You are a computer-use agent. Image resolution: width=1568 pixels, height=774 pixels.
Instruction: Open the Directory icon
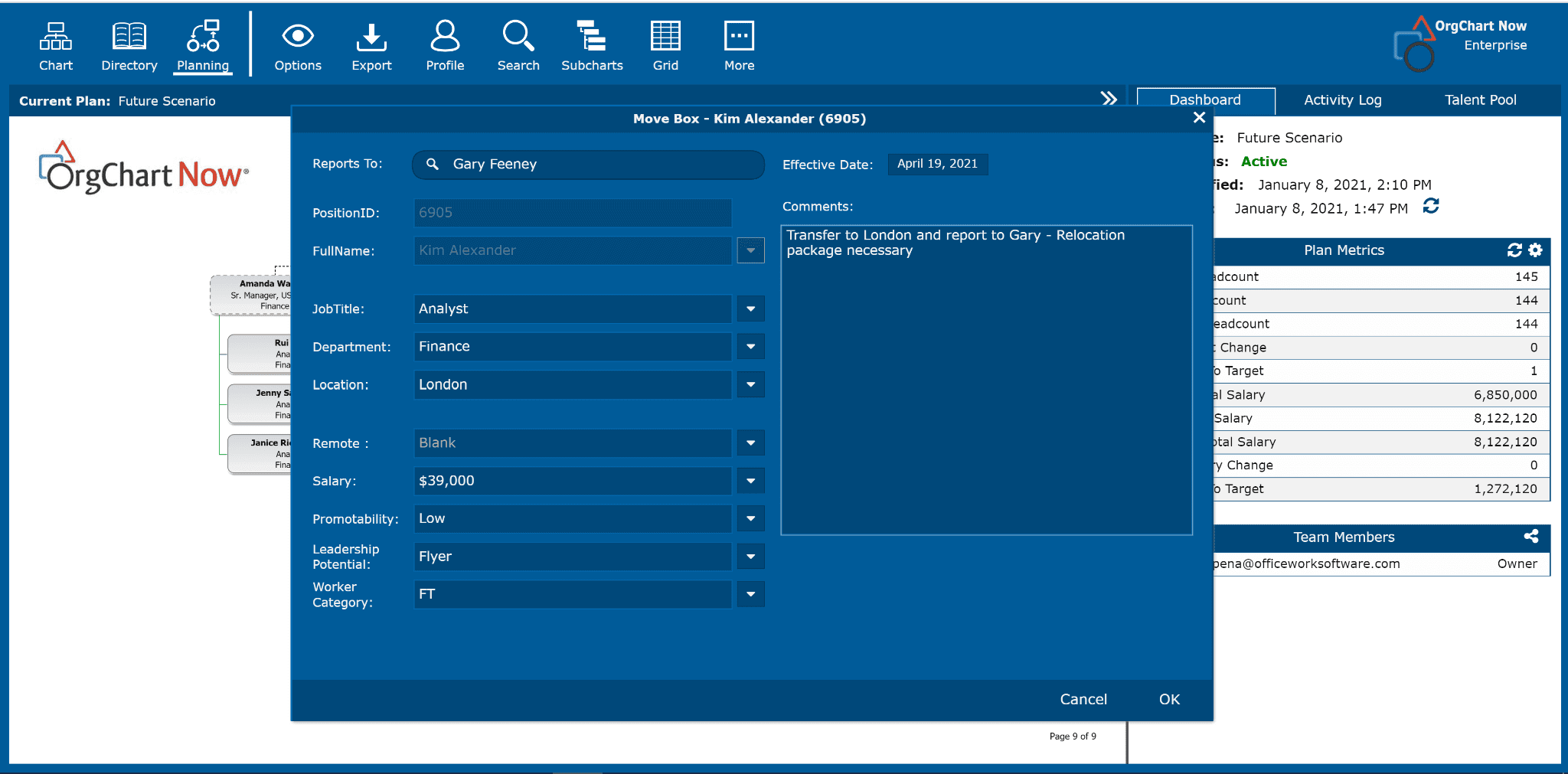click(129, 46)
